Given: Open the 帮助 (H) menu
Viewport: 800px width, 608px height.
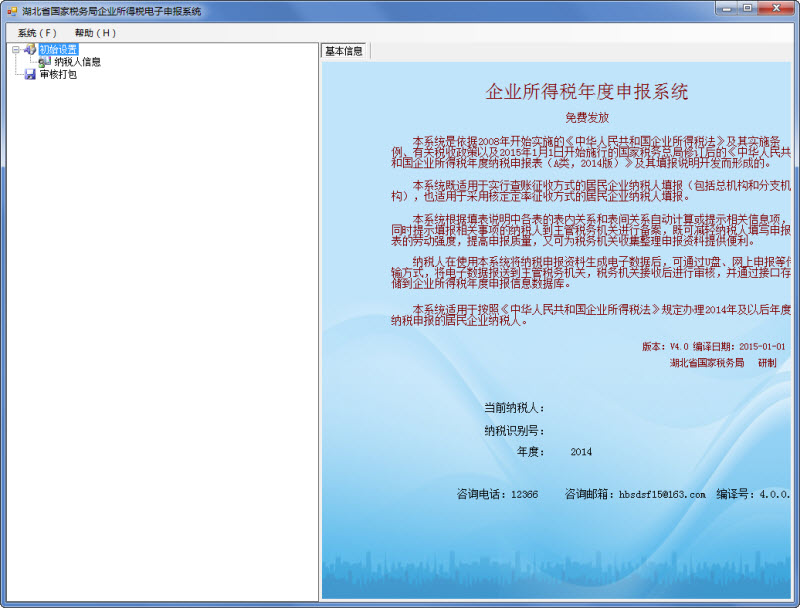Looking at the screenshot, I should (95, 33).
